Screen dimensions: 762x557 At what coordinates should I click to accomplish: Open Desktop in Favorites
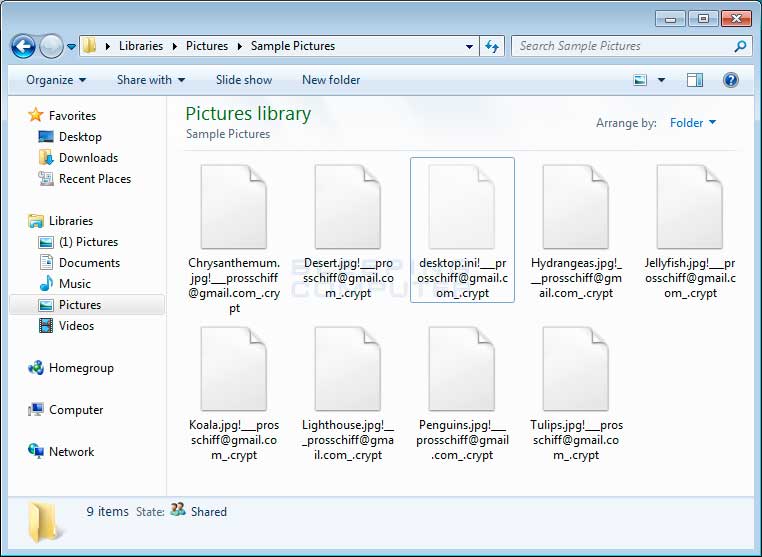pos(80,137)
